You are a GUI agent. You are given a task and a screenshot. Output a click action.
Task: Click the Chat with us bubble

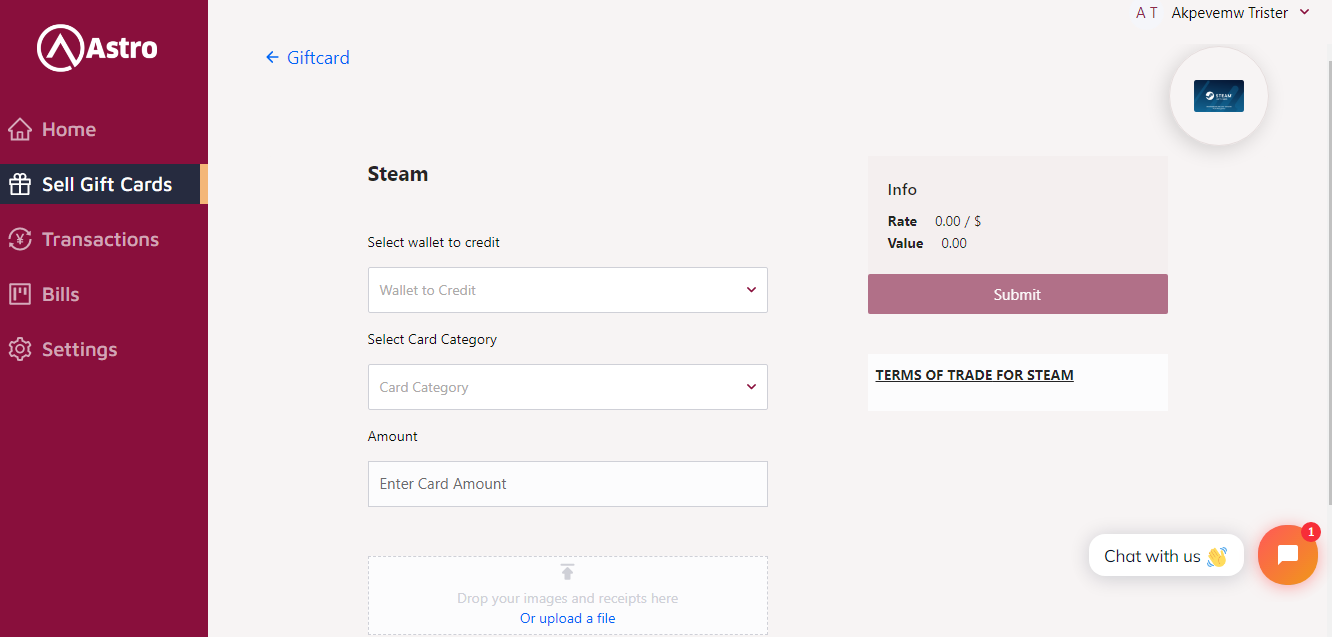point(1166,555)
